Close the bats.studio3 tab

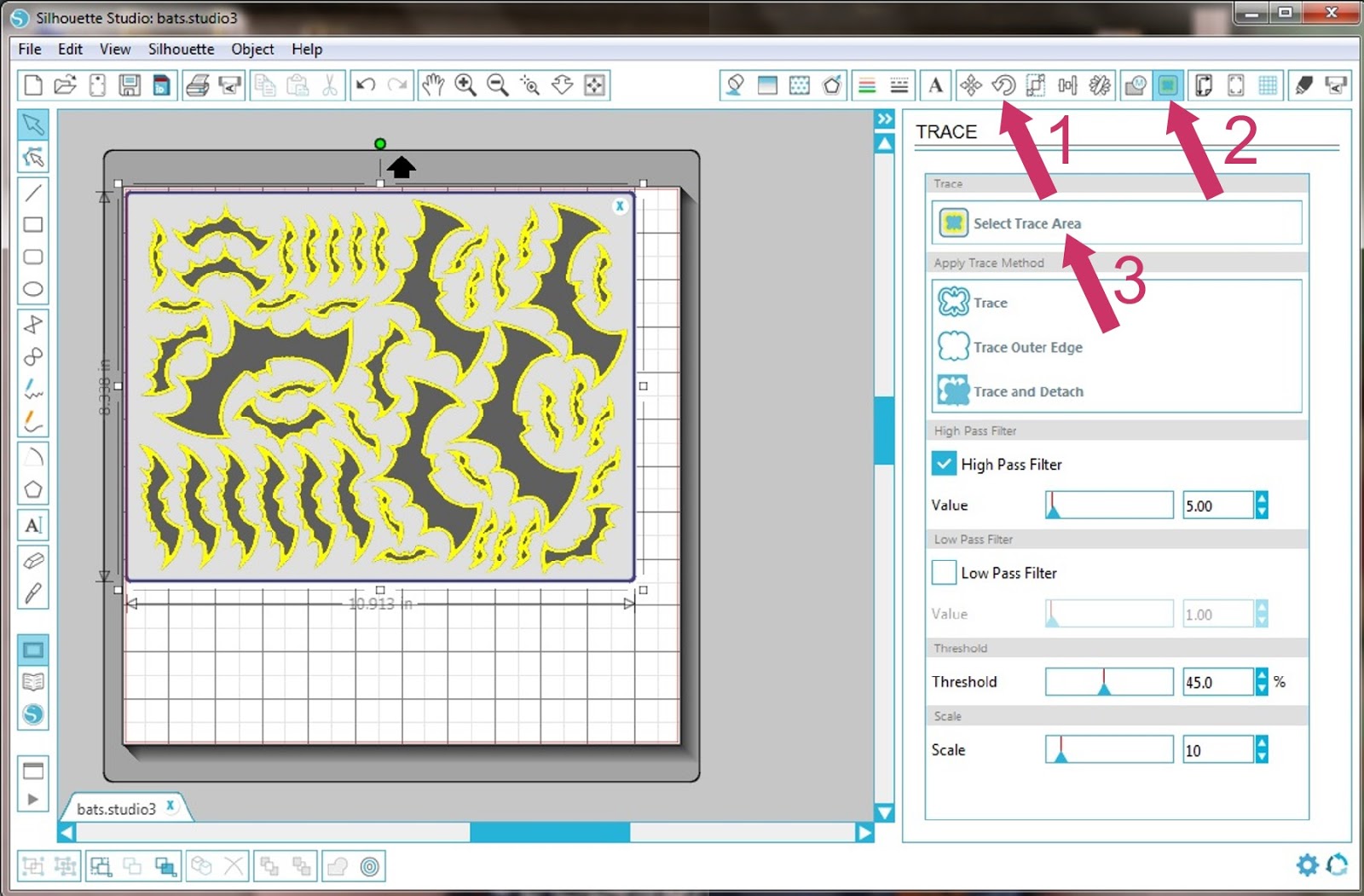(171, 806)
